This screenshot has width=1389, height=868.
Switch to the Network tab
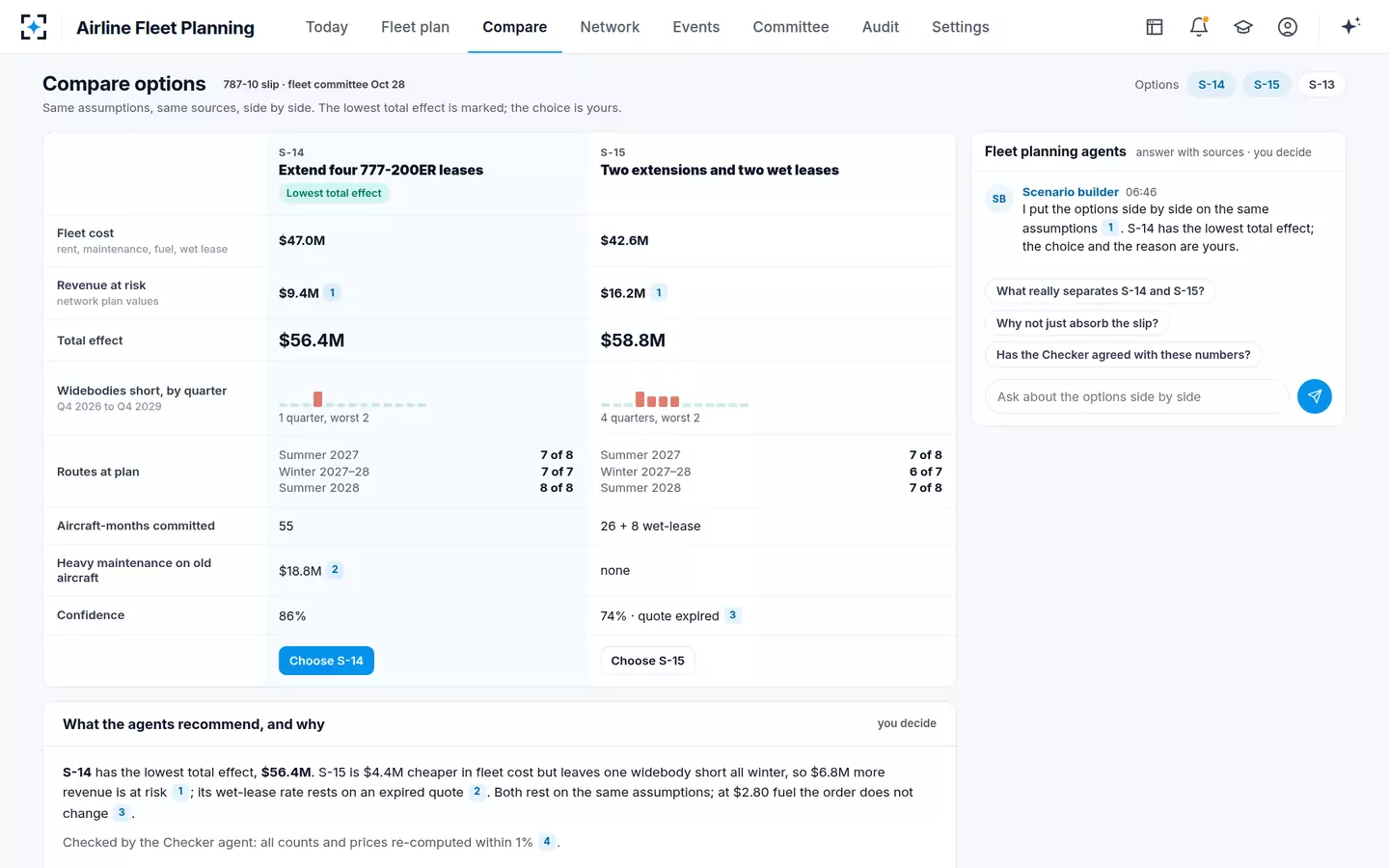point(610,27)
